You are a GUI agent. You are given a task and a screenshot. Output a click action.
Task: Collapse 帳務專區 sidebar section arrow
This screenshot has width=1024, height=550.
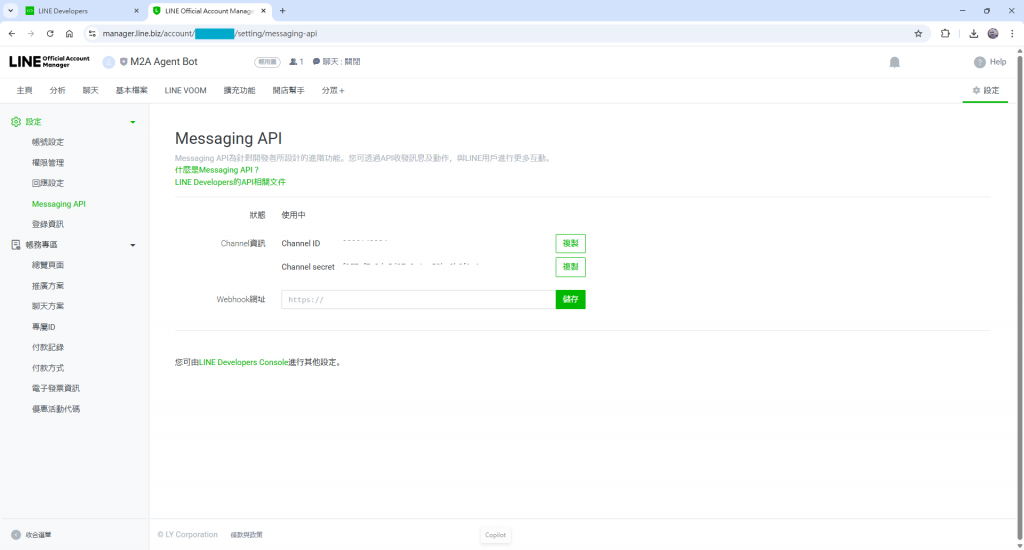click(133, 245)
